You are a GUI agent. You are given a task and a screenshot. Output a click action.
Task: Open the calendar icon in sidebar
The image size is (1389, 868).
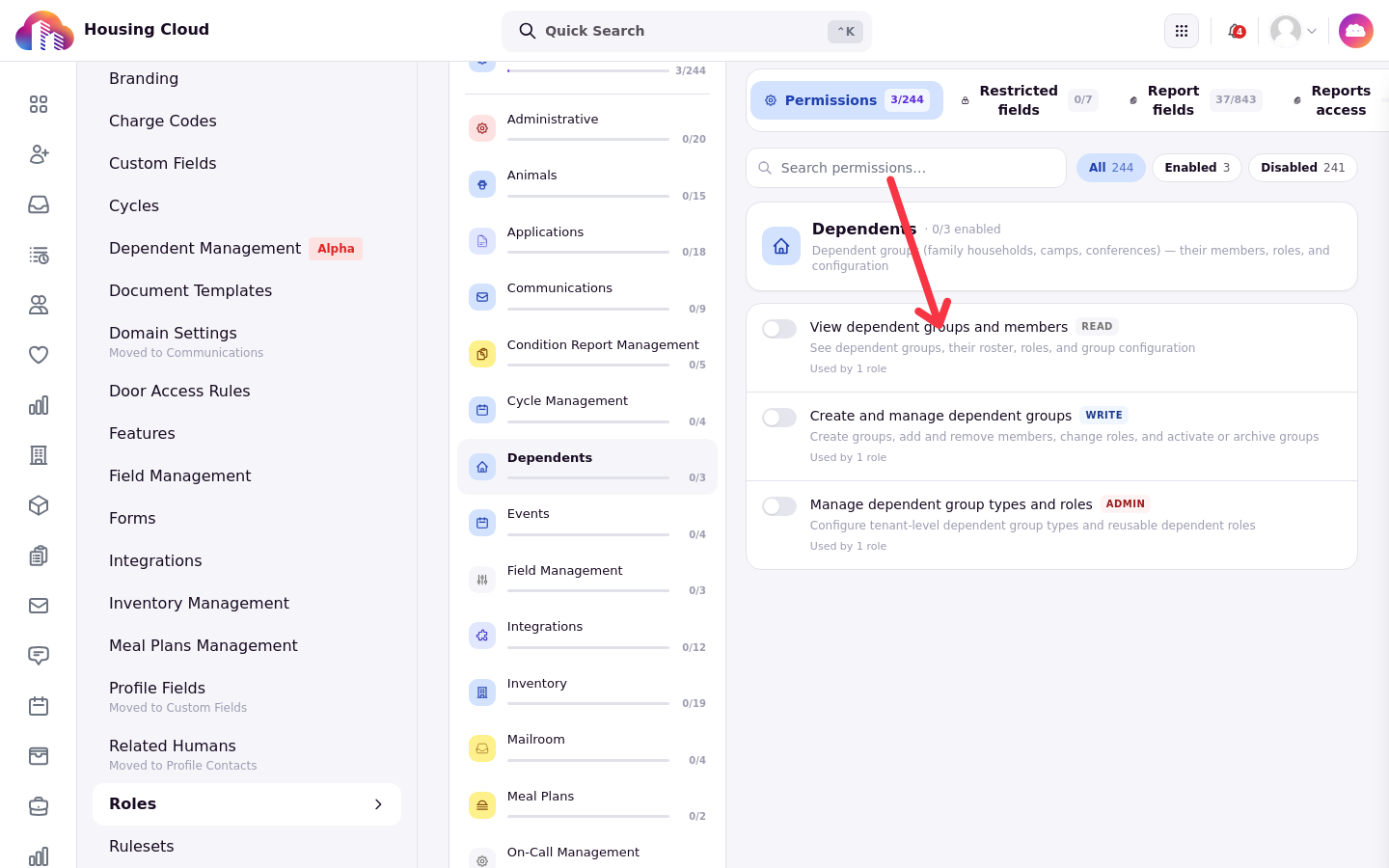click(x=39, y=706)
